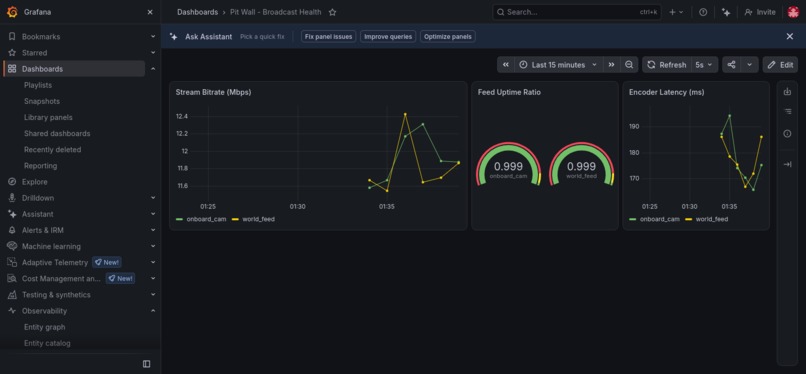Open Alerts & IRM
Viewport: 806px width, 374px height.
[x=43, y=230]
